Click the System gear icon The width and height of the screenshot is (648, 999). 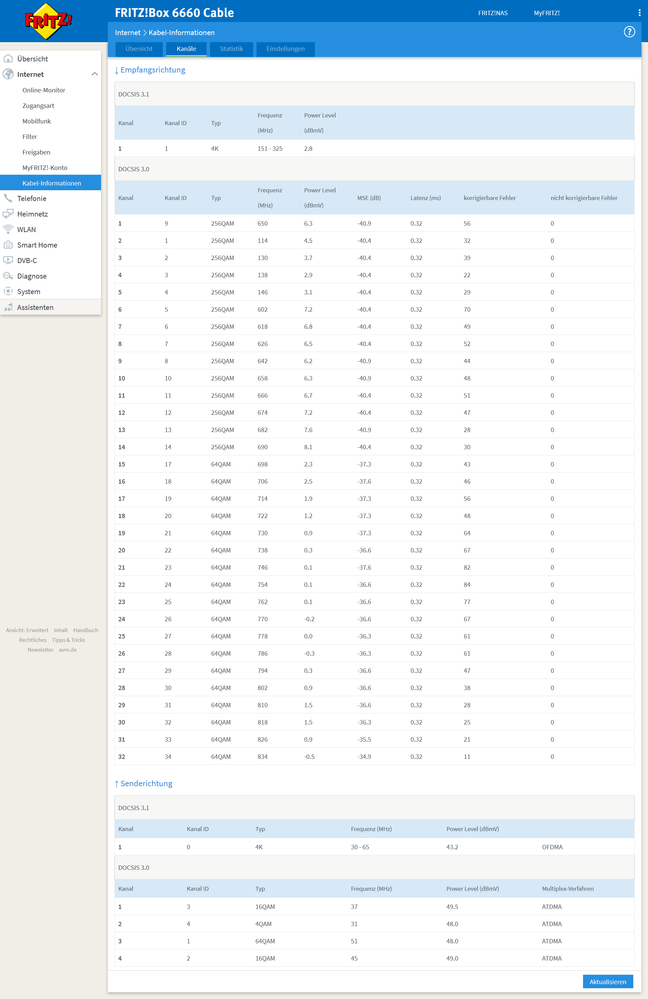[x=8, y=291]
